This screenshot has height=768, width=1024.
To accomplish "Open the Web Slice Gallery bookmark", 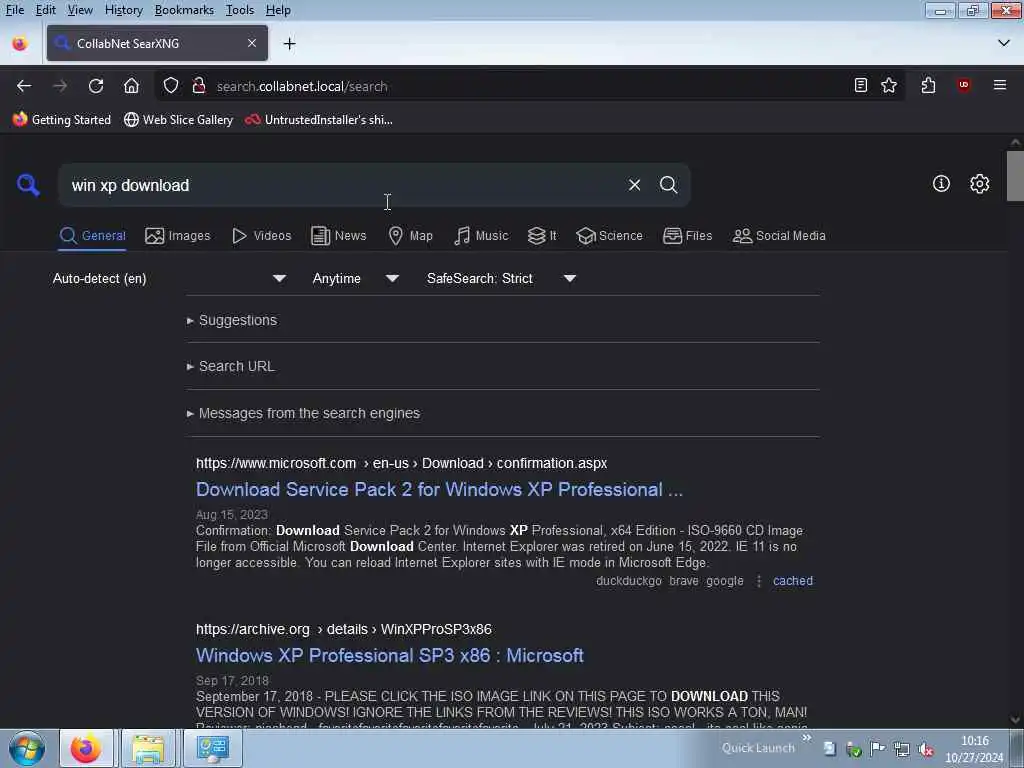I will pos(178,120).
